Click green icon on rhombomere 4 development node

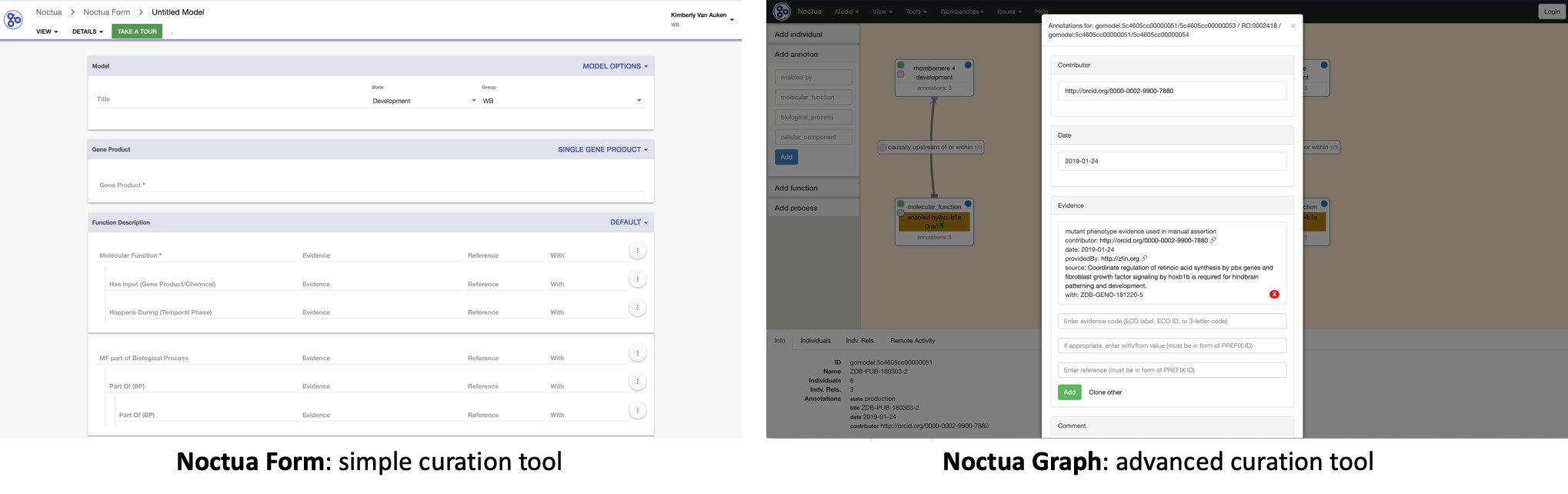(x=901, y=65)
